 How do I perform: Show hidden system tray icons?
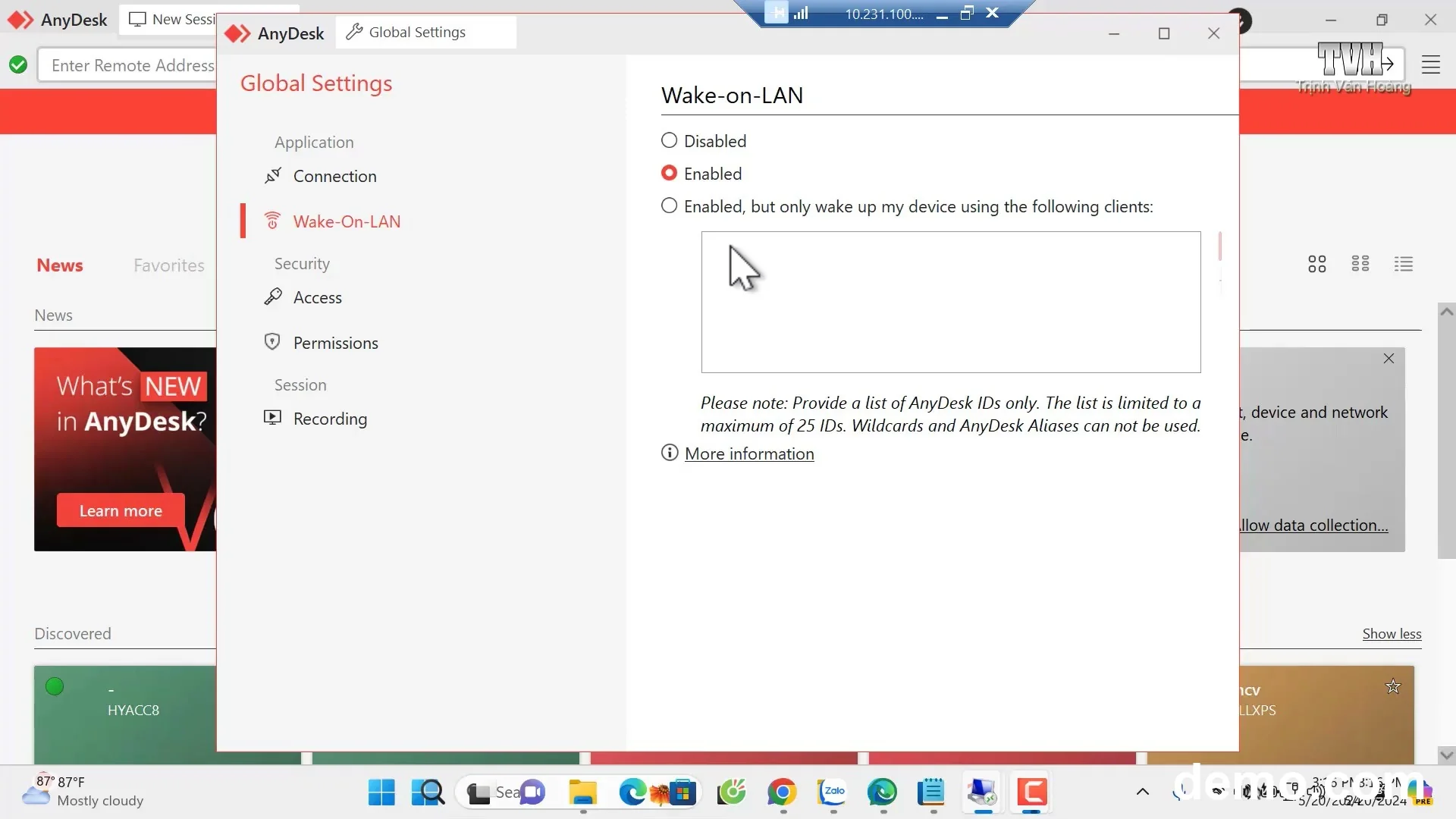[1143, 792]
